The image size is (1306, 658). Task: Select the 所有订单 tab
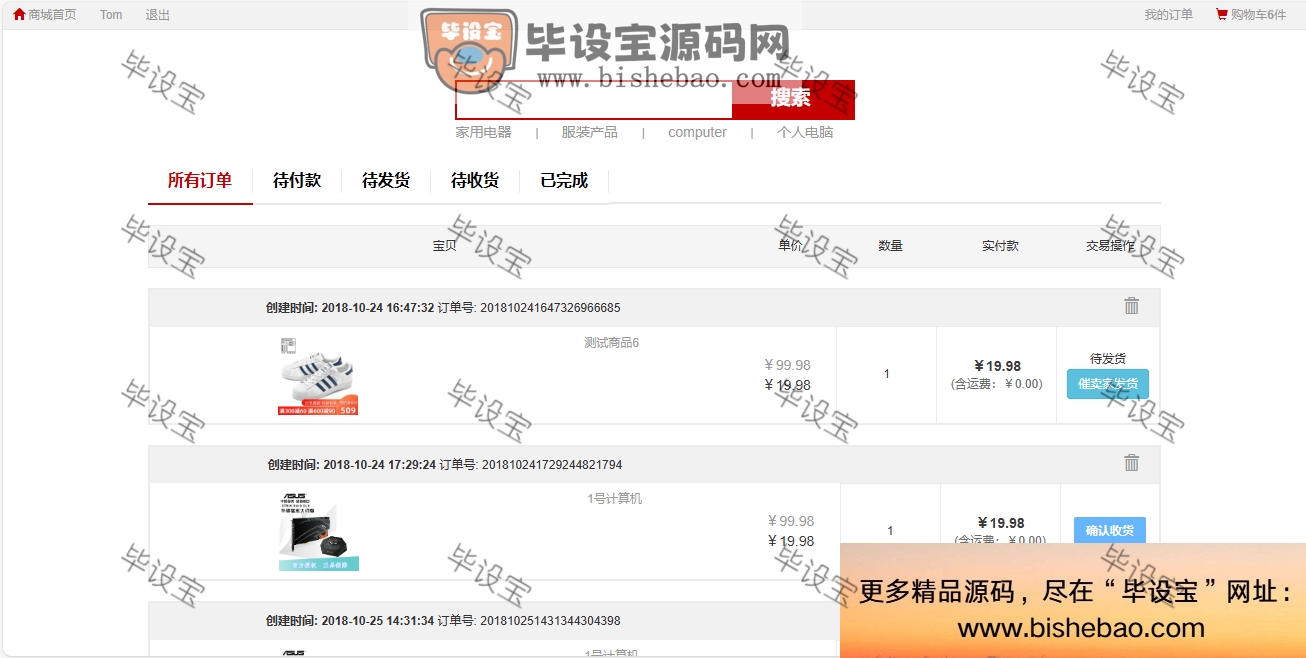point(200,181)
